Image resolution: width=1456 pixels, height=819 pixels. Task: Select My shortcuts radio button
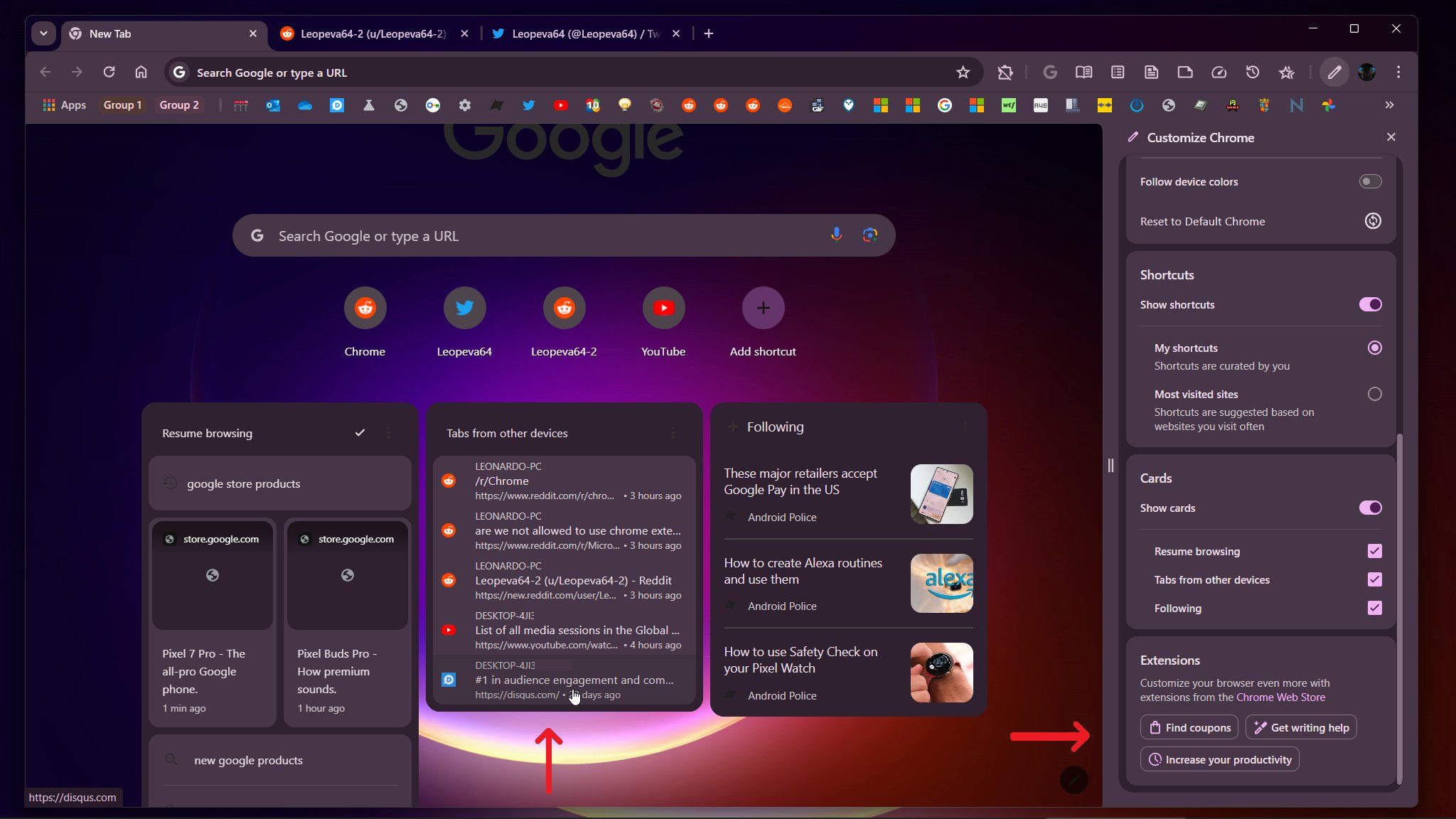click(x=1374, y=347)
